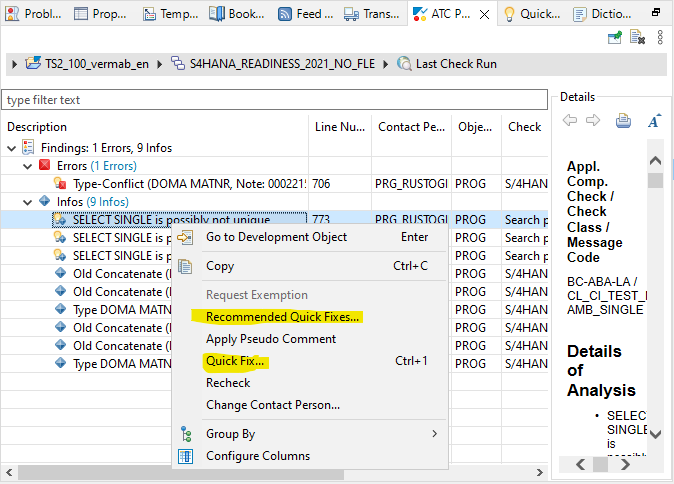Screen dimensions: 674x484
Task: Click the type filter text field
Action: tap(274, 100)
